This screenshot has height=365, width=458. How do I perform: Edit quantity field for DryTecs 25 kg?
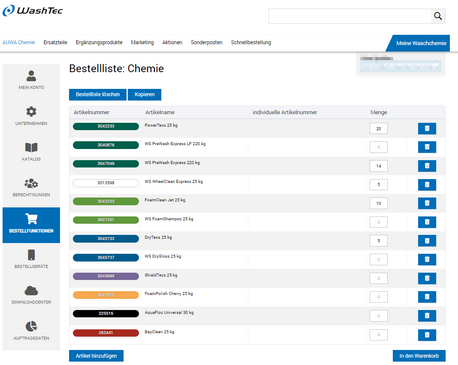coord(378,241)
